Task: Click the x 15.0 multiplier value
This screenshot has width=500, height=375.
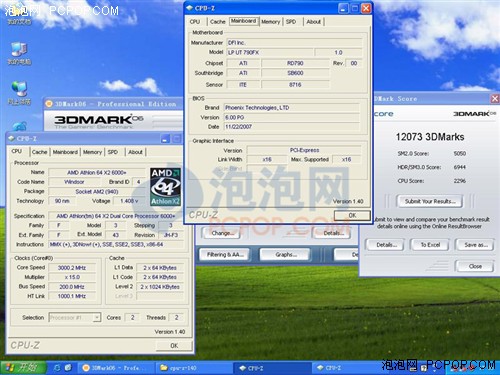Action: (x=72, y=277)
